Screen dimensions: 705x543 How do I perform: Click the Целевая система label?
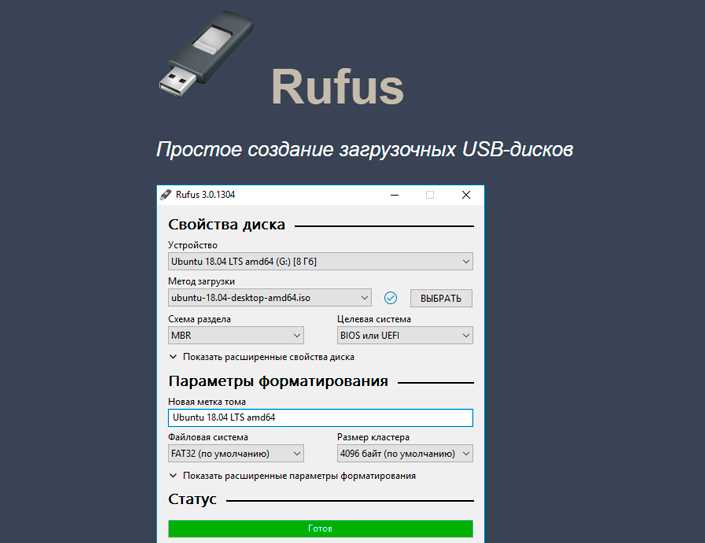click(374, 319)
